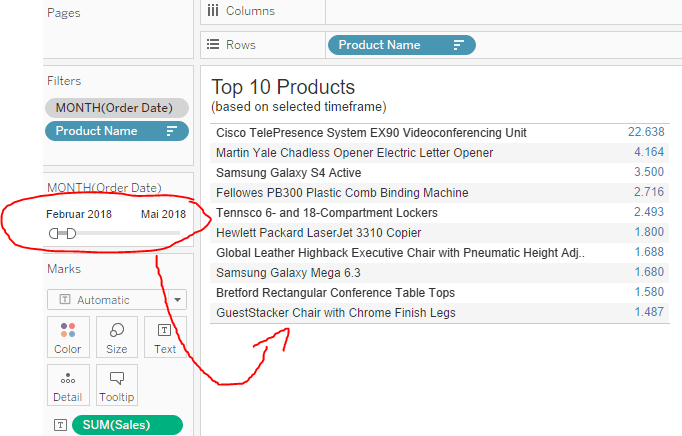Click sort icon on Filters Product Name pill
Screen dimensions: 682x436
(x=172, y=131)
